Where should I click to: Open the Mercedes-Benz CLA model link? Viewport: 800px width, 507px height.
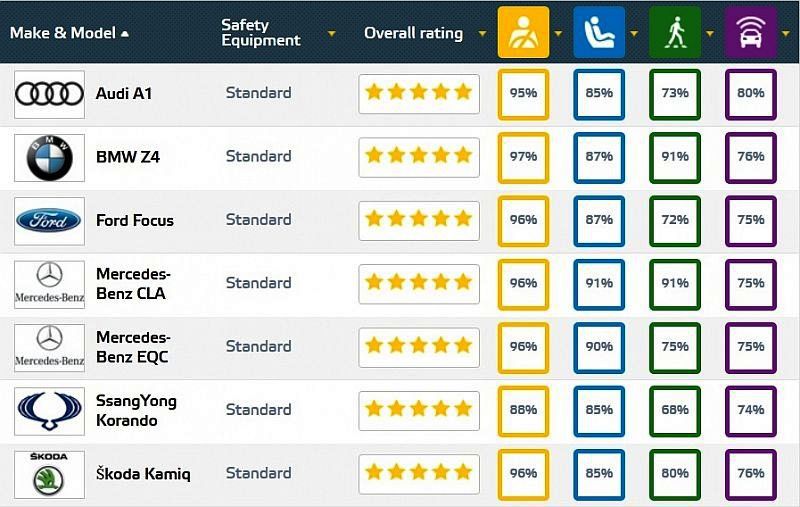coord(133,284)
